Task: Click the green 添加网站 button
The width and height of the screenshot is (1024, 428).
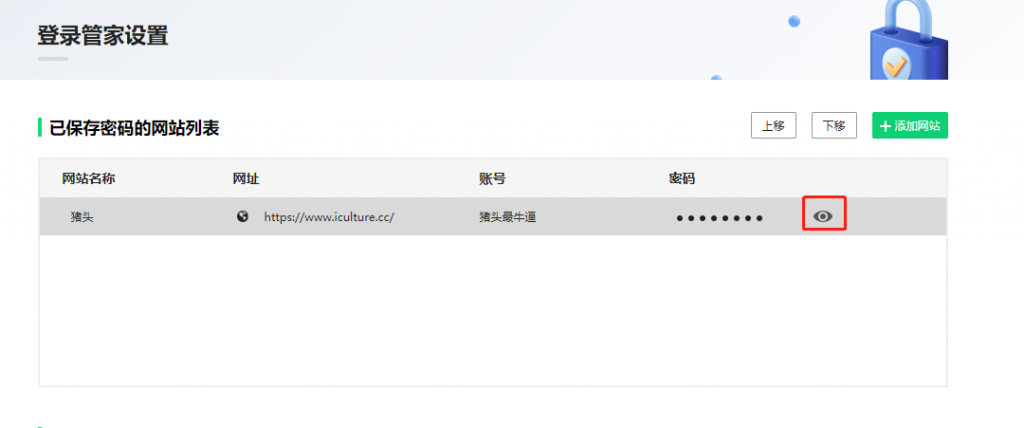Action: click(x=910, y=125)
